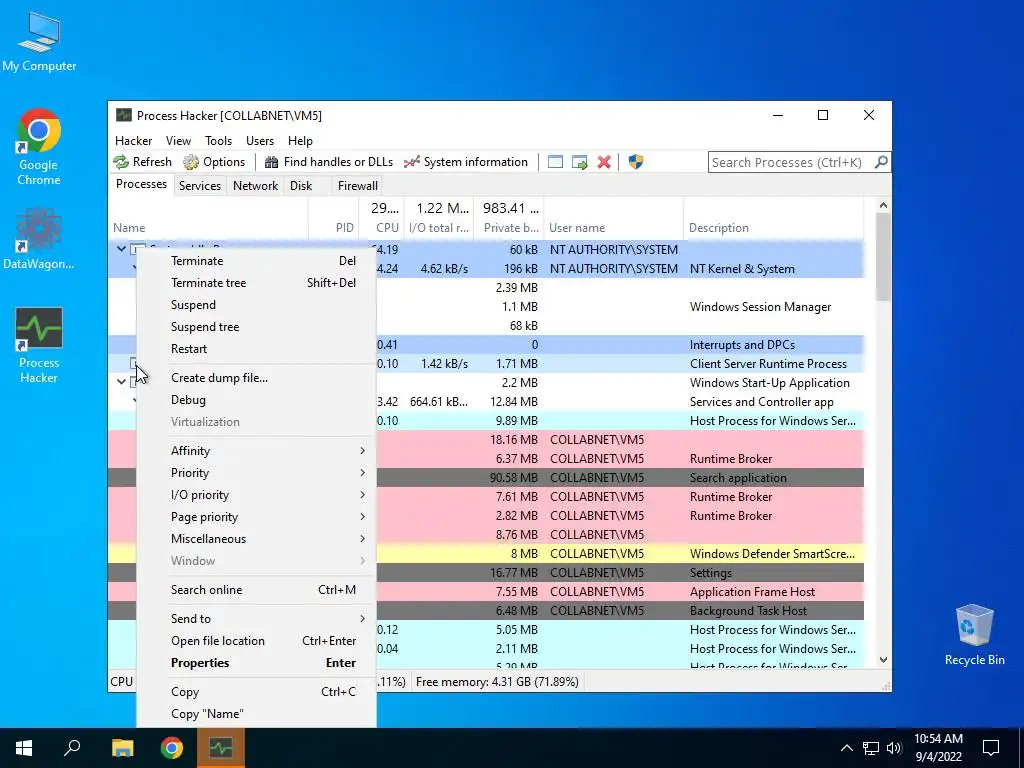Open the Windows Start button

tap(24, 748)
